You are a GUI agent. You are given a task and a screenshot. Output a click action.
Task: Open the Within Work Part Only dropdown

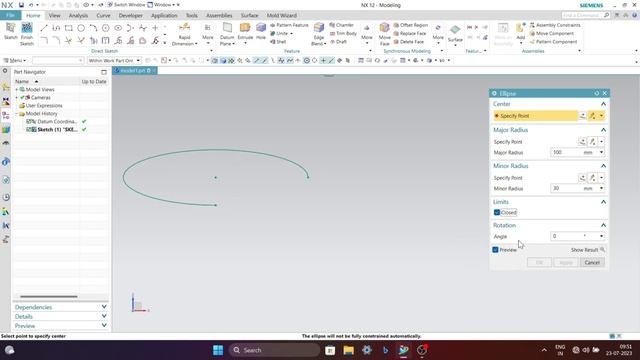pyautogui.click(x=114, y=60)
